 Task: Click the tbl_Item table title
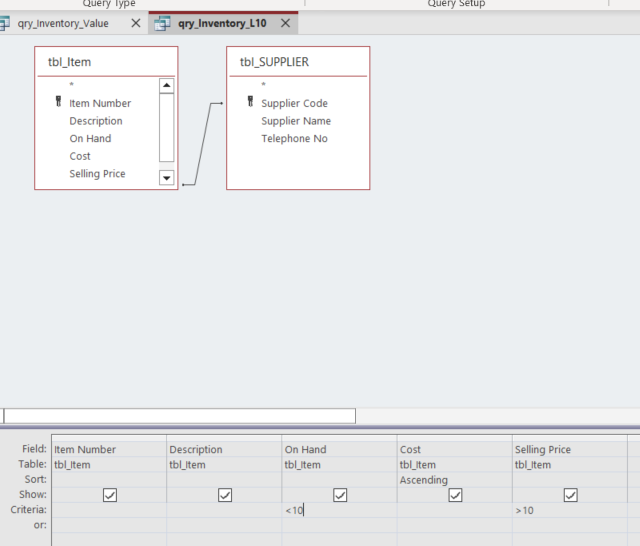coord(69,62)
